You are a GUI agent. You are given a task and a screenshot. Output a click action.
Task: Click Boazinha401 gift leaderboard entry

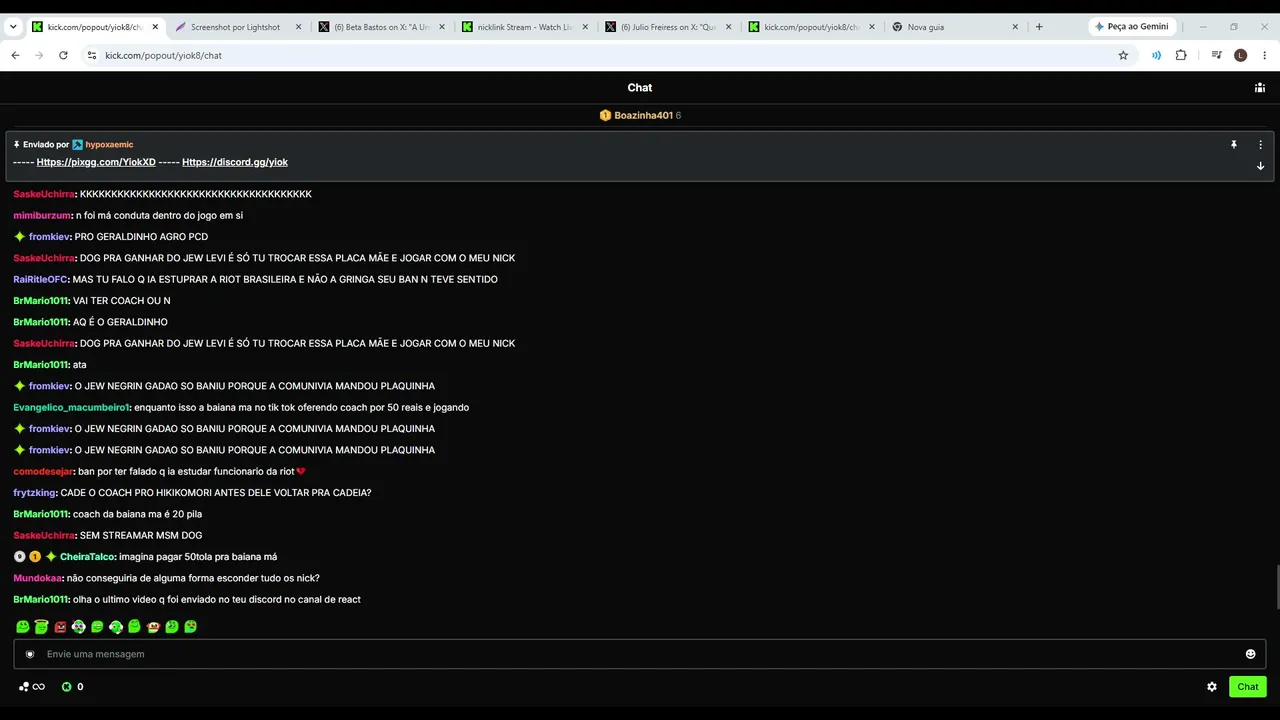[x=640, y=116]
